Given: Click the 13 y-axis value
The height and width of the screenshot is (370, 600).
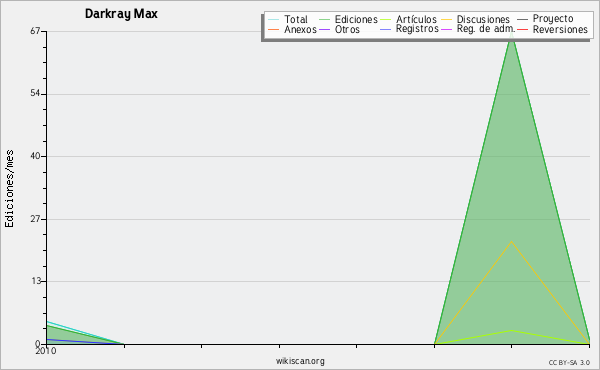Looking at the screenshot, I should tap(35, 281).
